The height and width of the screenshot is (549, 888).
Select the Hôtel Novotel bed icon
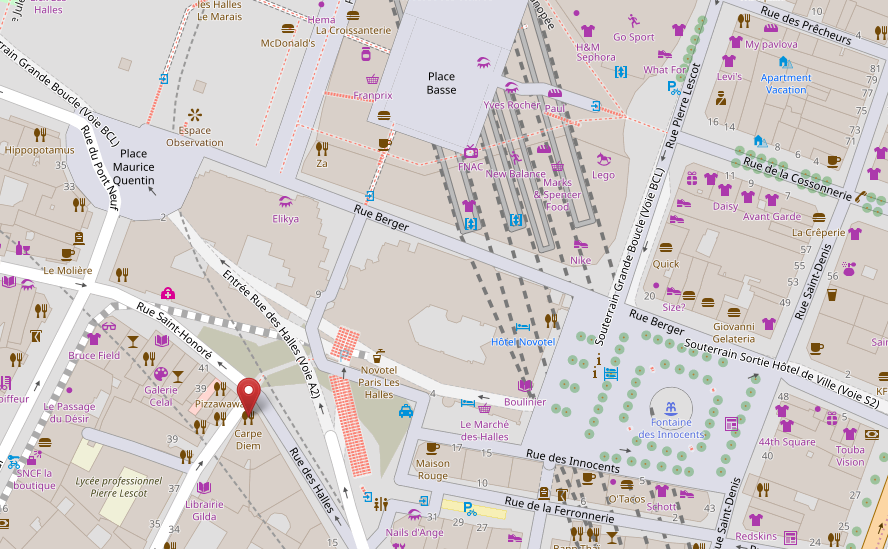[x=522, y=327]
